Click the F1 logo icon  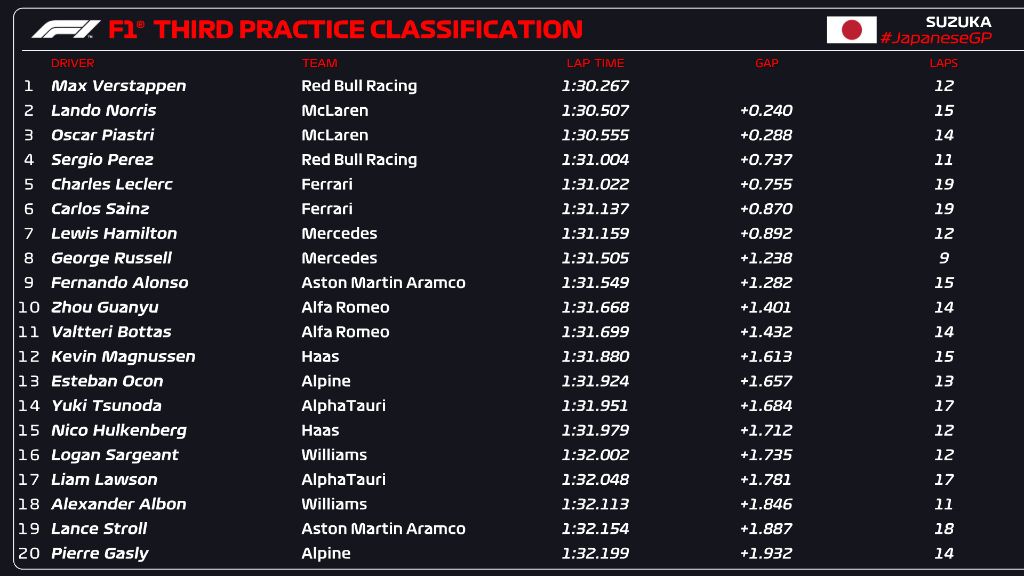[65, 30]
